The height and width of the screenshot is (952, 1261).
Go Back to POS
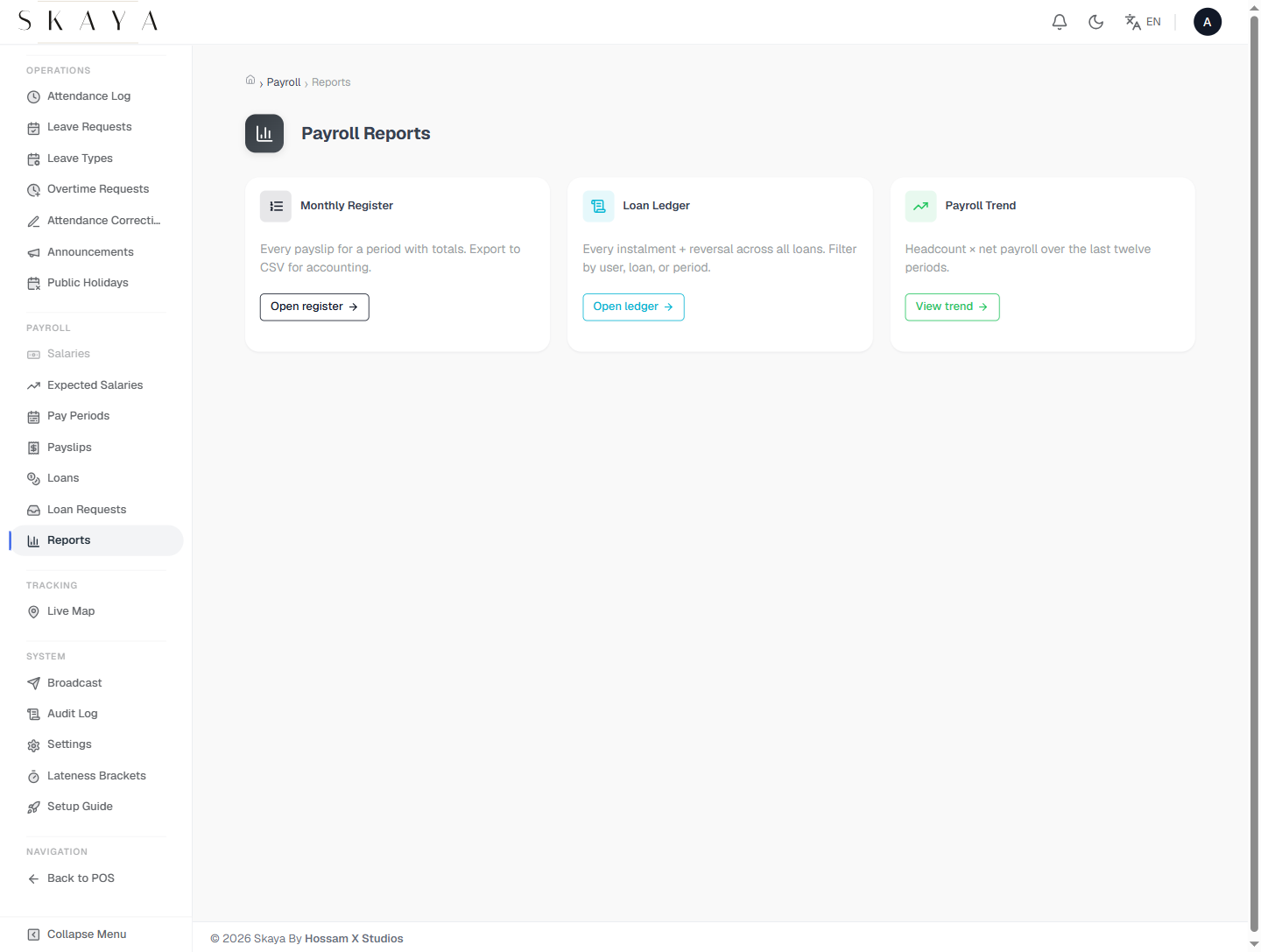point(96,878)
